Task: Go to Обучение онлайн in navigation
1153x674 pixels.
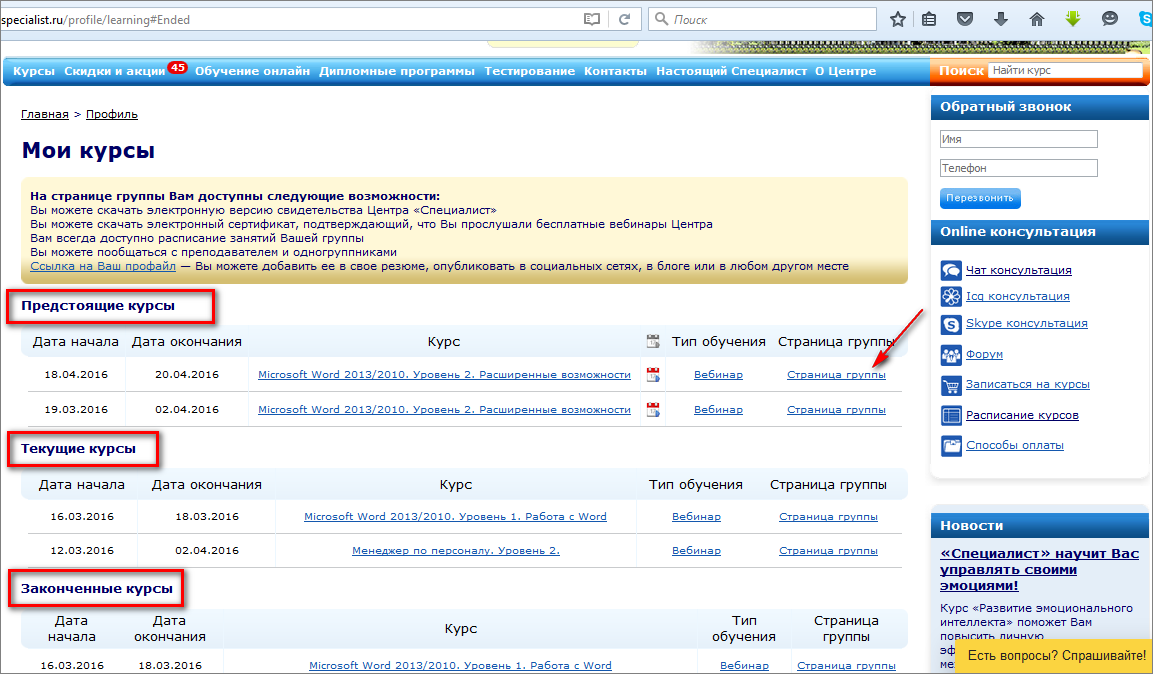Action: click(x=252, y=71)
